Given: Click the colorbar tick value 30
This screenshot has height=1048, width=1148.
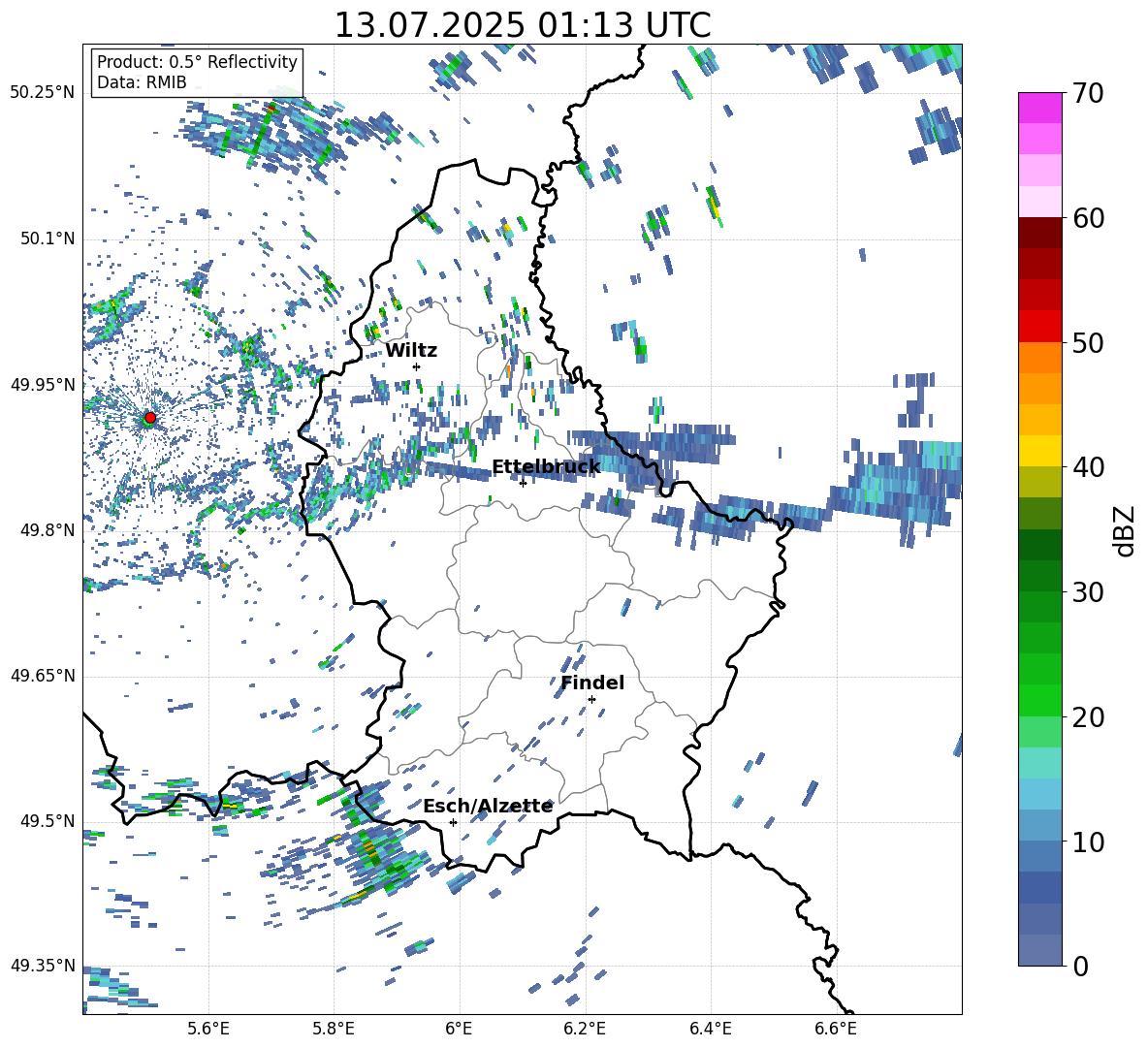Looking at the screenshot, I should tap(1088, 592).
